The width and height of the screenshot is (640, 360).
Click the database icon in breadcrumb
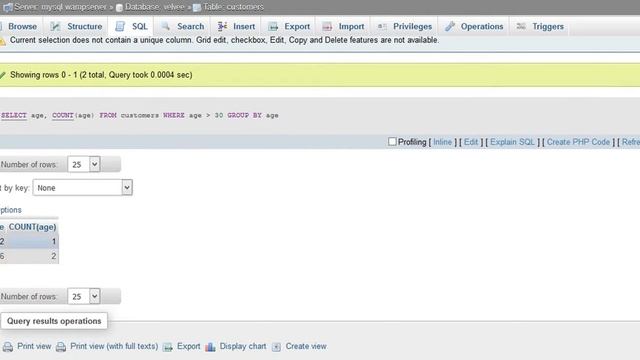coord(119,7)
